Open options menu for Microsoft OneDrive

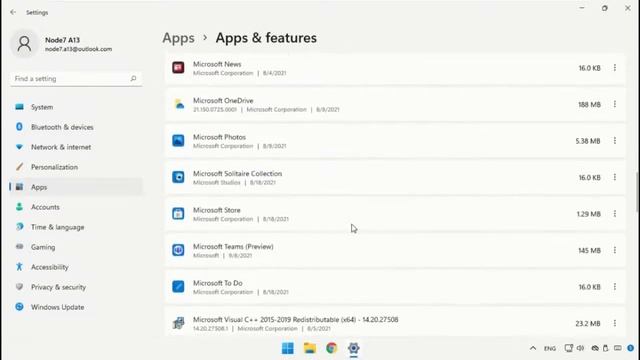(615, 104)
